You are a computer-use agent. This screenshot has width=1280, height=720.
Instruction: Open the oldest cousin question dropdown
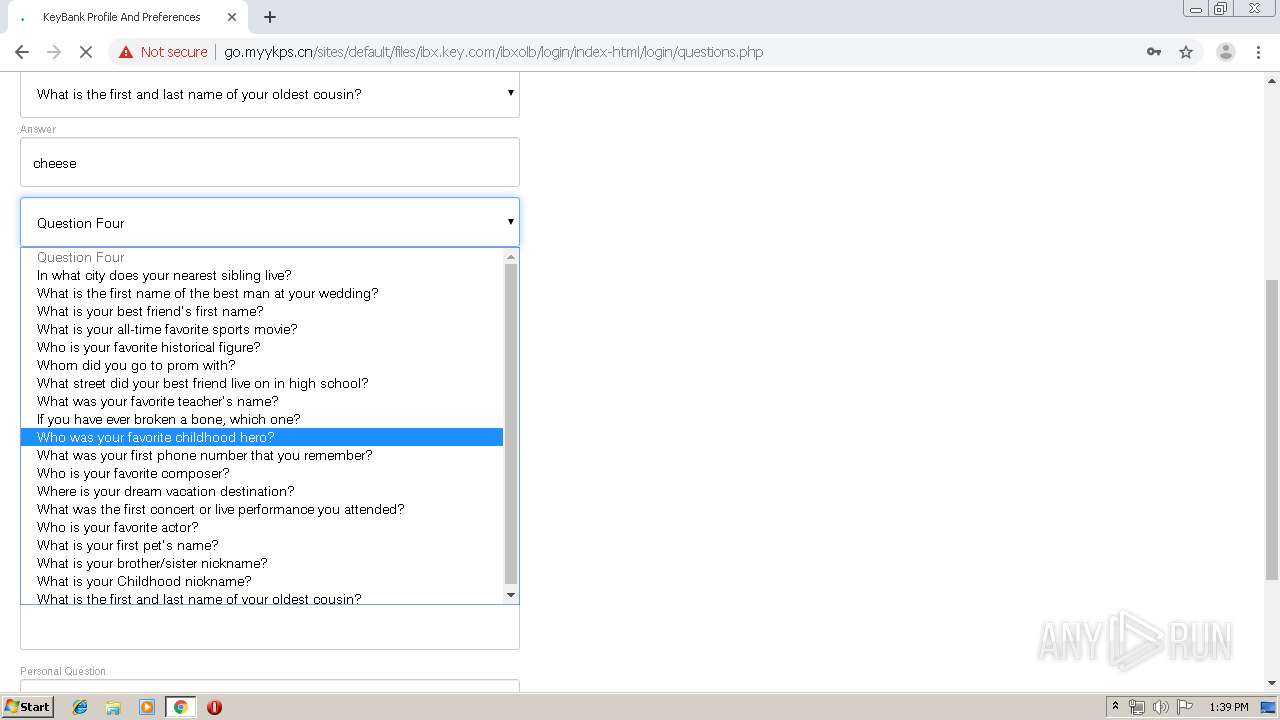270,94
